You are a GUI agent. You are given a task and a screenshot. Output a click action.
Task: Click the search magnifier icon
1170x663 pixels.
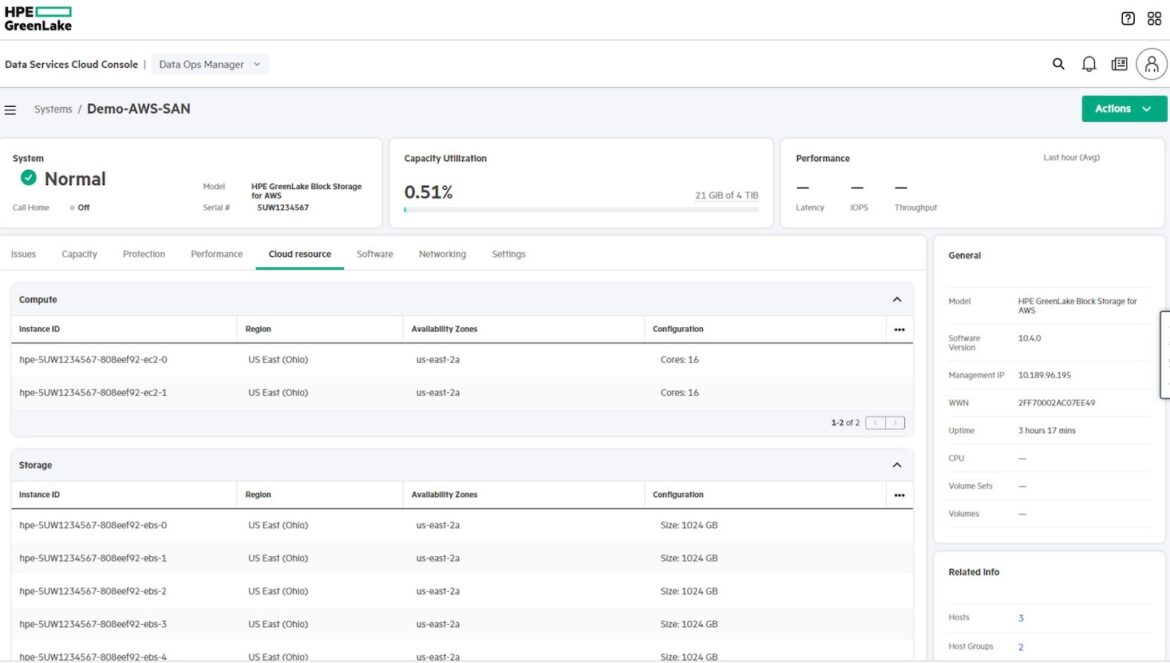coord(1058,64)
